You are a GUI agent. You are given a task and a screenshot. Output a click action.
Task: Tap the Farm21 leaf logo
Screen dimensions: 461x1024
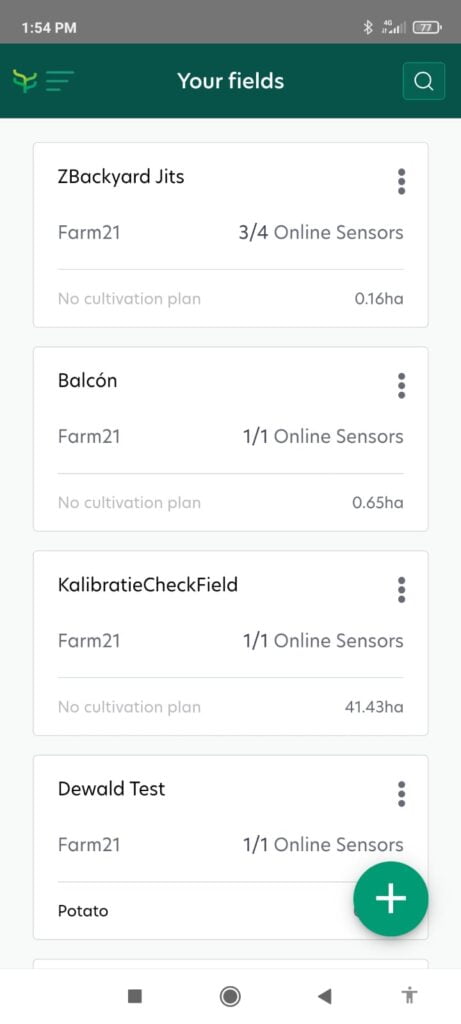[x=25, y=81]
